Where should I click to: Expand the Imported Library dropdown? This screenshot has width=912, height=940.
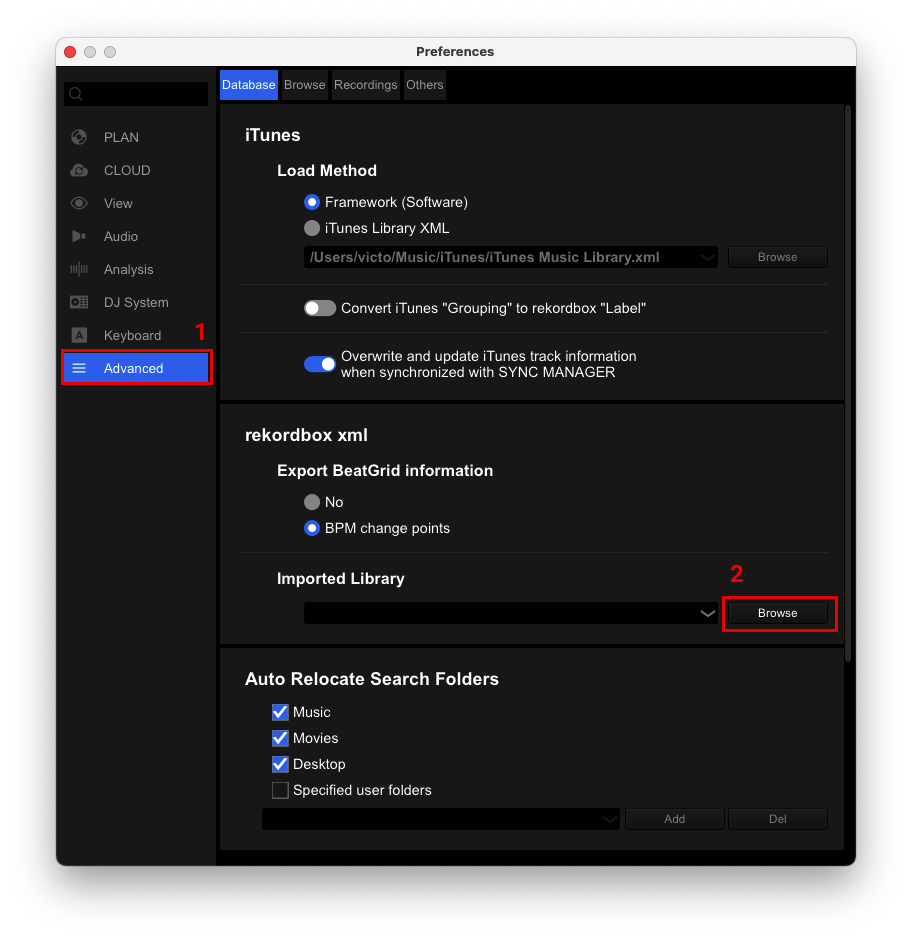708,613
